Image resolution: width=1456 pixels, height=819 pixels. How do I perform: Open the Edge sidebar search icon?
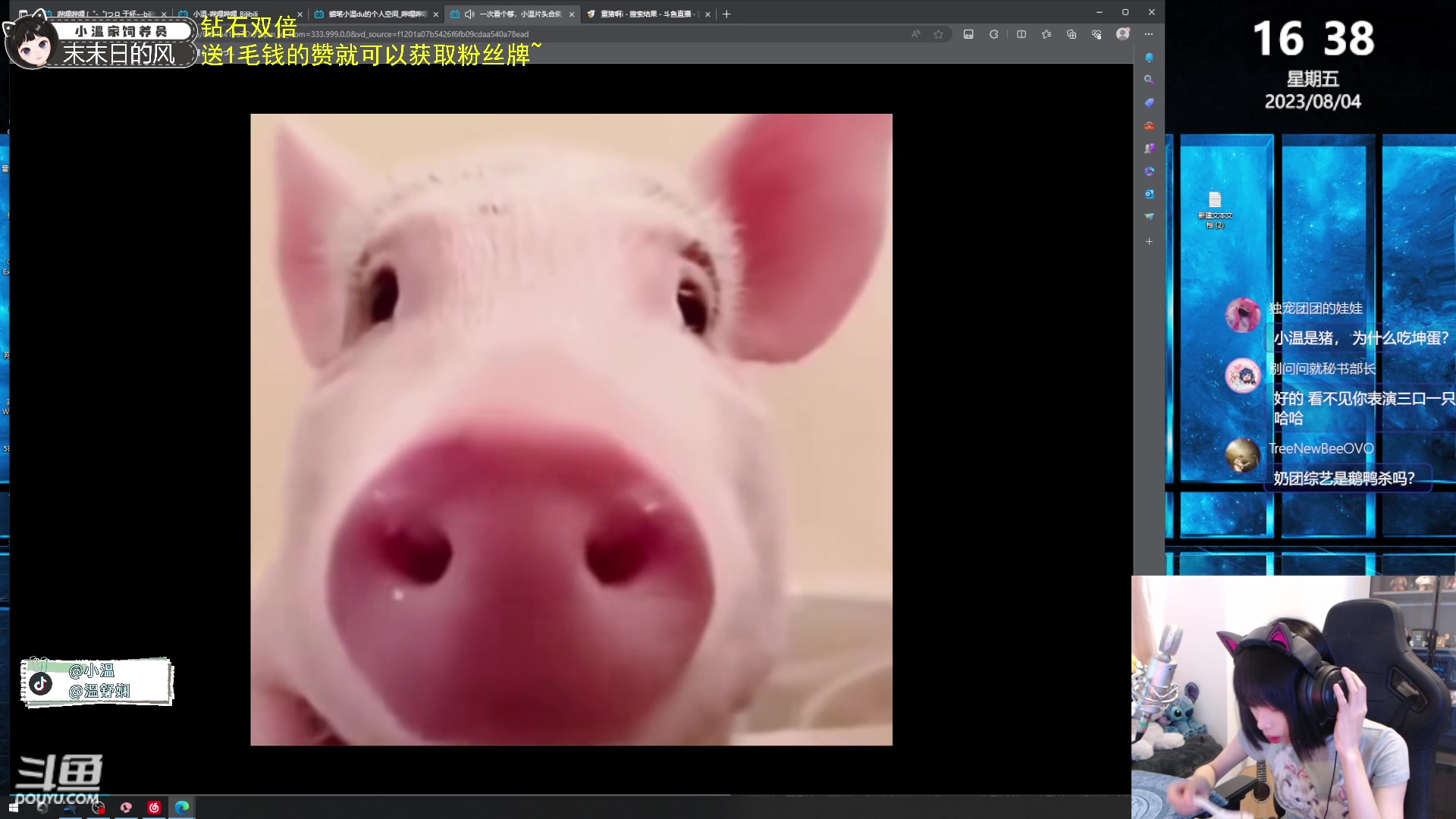(x=1149, y=80)
